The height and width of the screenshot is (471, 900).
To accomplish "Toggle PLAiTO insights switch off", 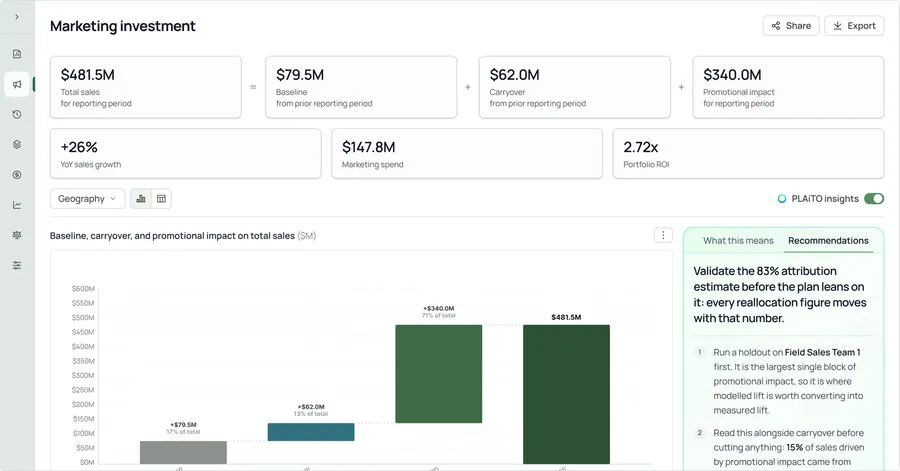I will pyautogui.click(x=874, y=198).
